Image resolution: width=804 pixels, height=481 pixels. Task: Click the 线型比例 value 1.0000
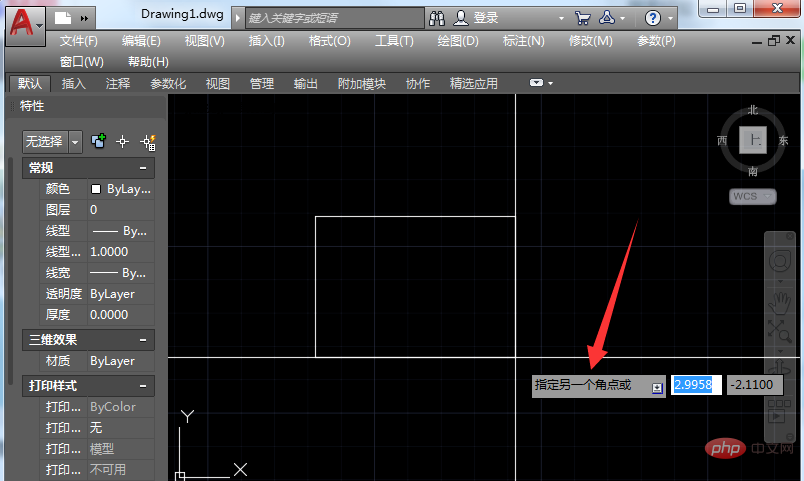click(x=121, y=252)
